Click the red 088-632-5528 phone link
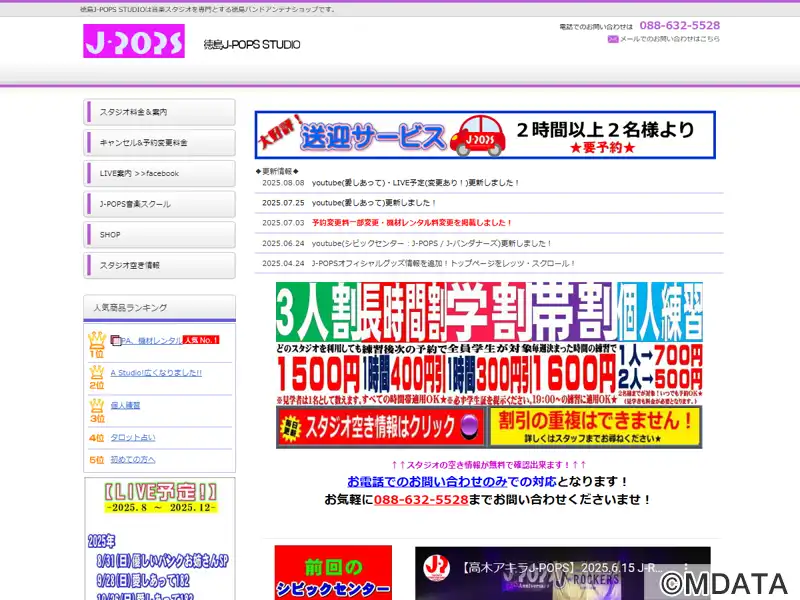Screen dimensions: 800x600 (421, 499)
